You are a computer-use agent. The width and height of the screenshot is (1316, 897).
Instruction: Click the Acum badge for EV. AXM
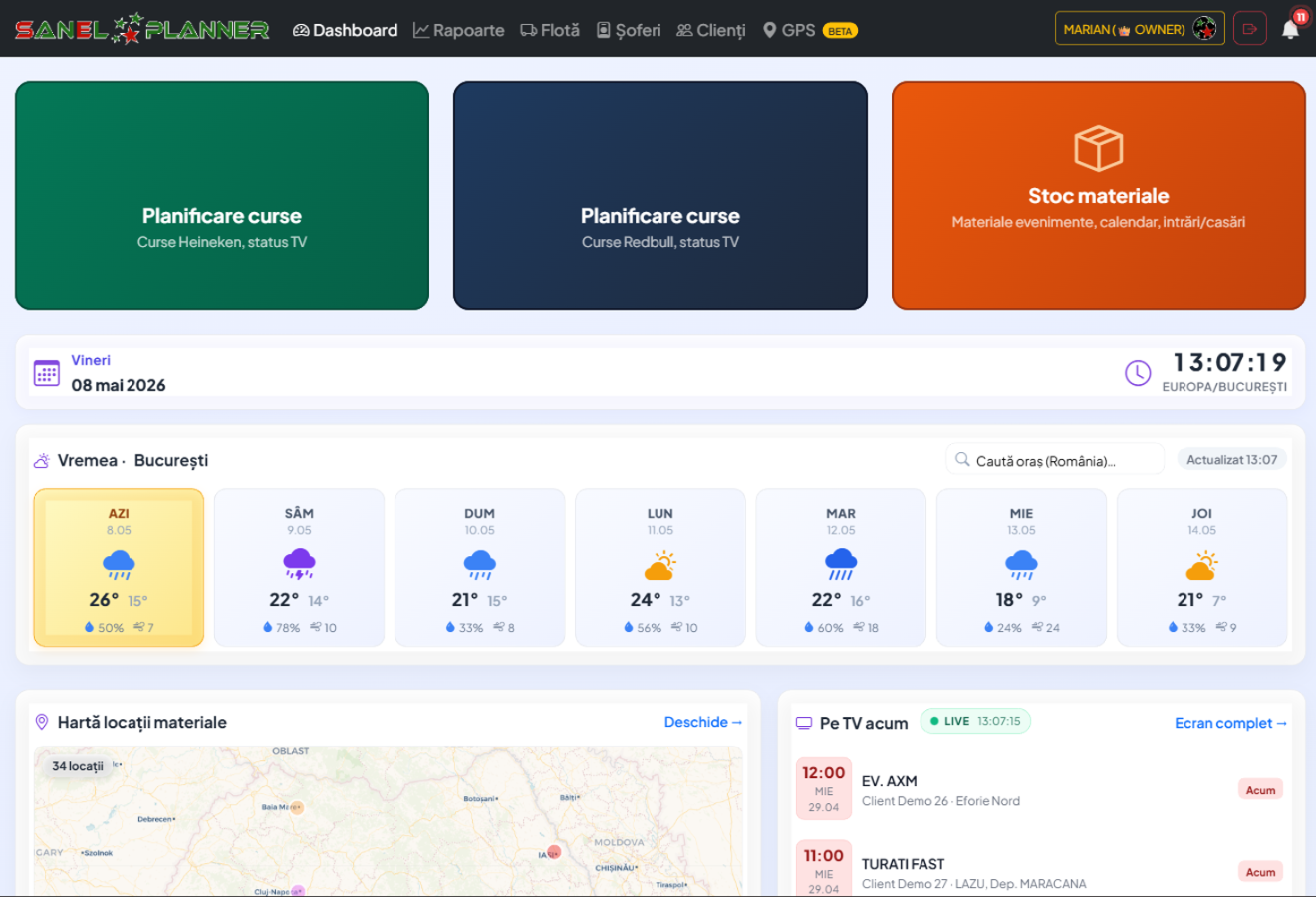point(1260,790)
